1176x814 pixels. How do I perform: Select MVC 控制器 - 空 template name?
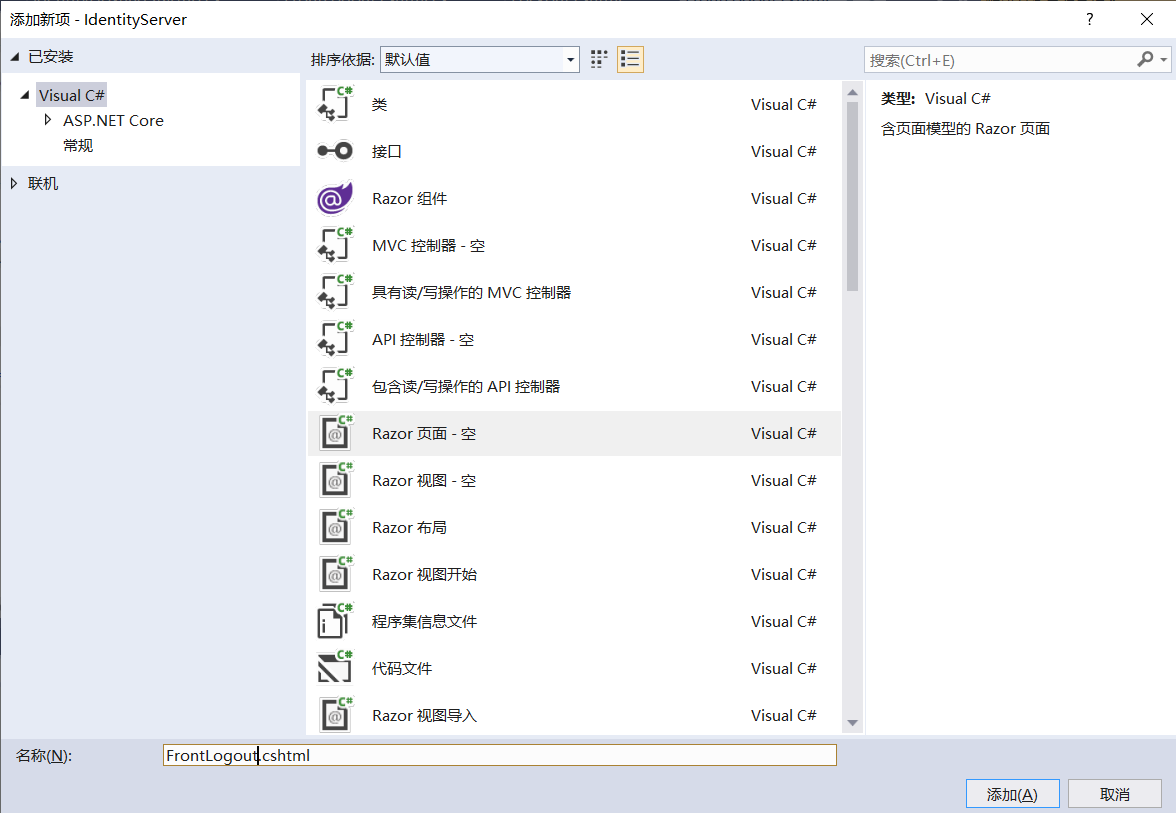point(428,245)
